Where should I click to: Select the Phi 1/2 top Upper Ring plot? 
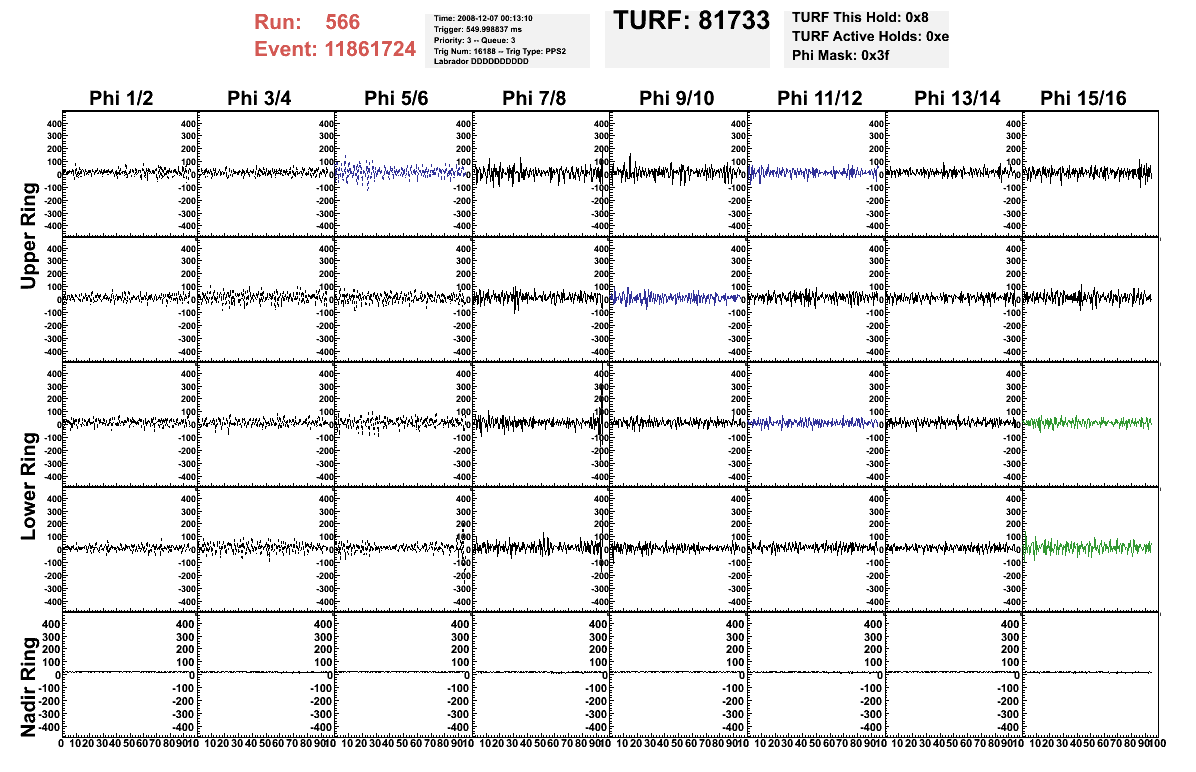[130, 173]
